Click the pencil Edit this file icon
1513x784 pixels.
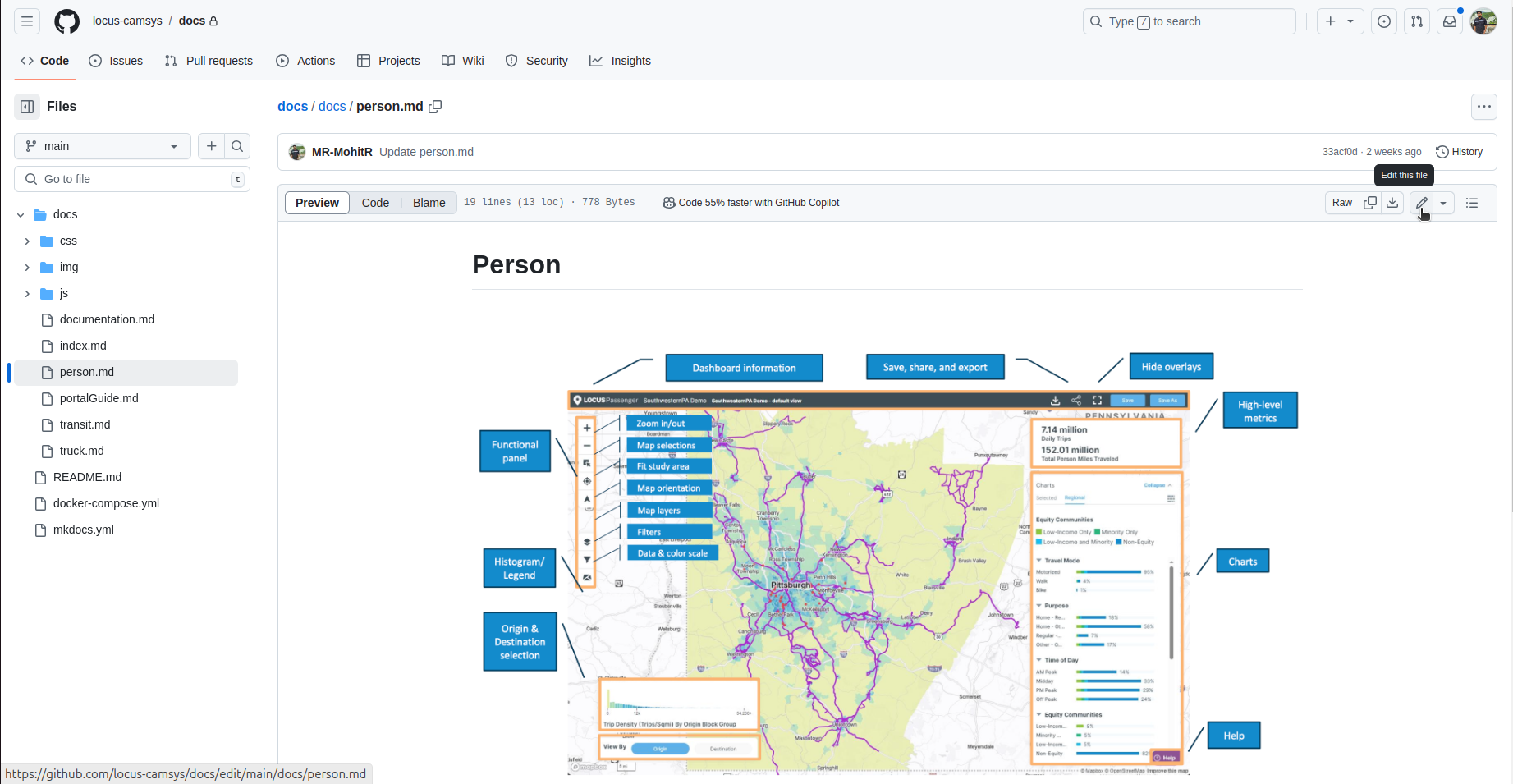coord(1422,203)
